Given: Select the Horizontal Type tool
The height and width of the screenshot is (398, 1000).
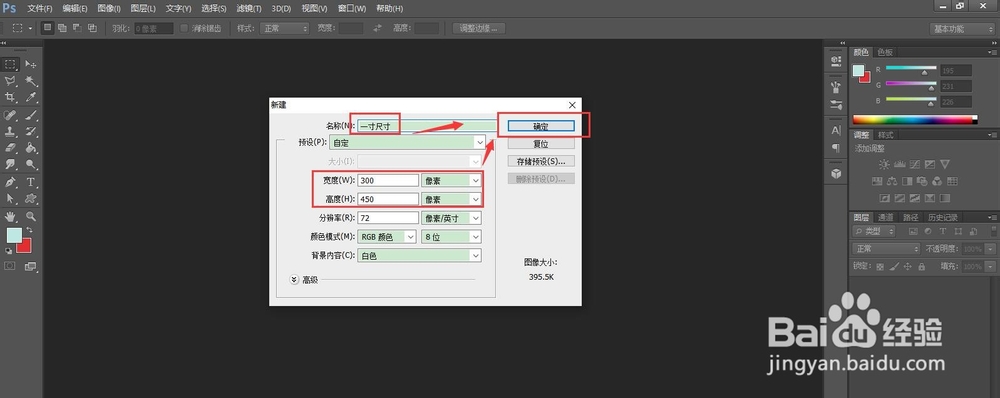Looking at the screenshot, I should (31, 182).
